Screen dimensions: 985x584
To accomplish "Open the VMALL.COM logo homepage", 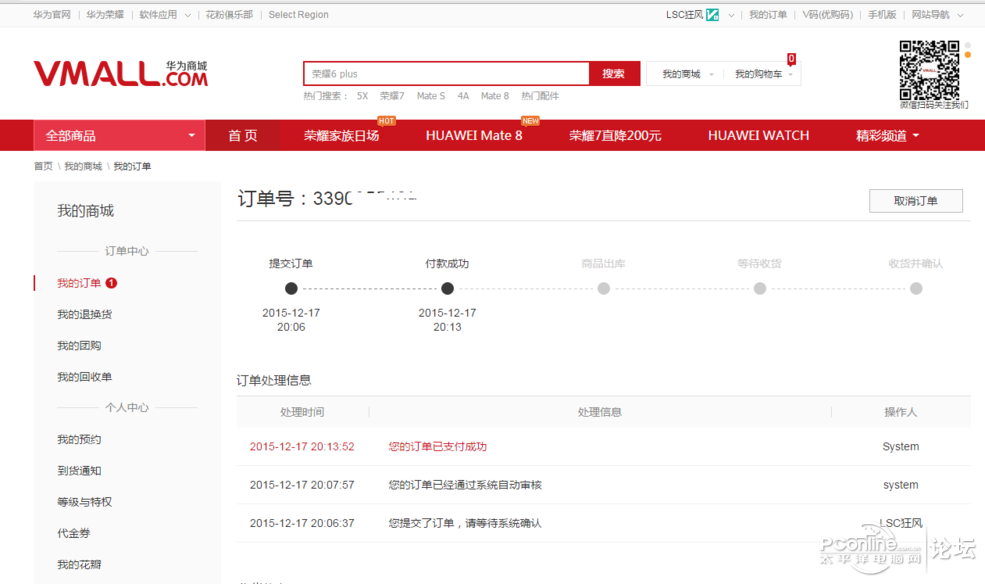I will 121,73.
